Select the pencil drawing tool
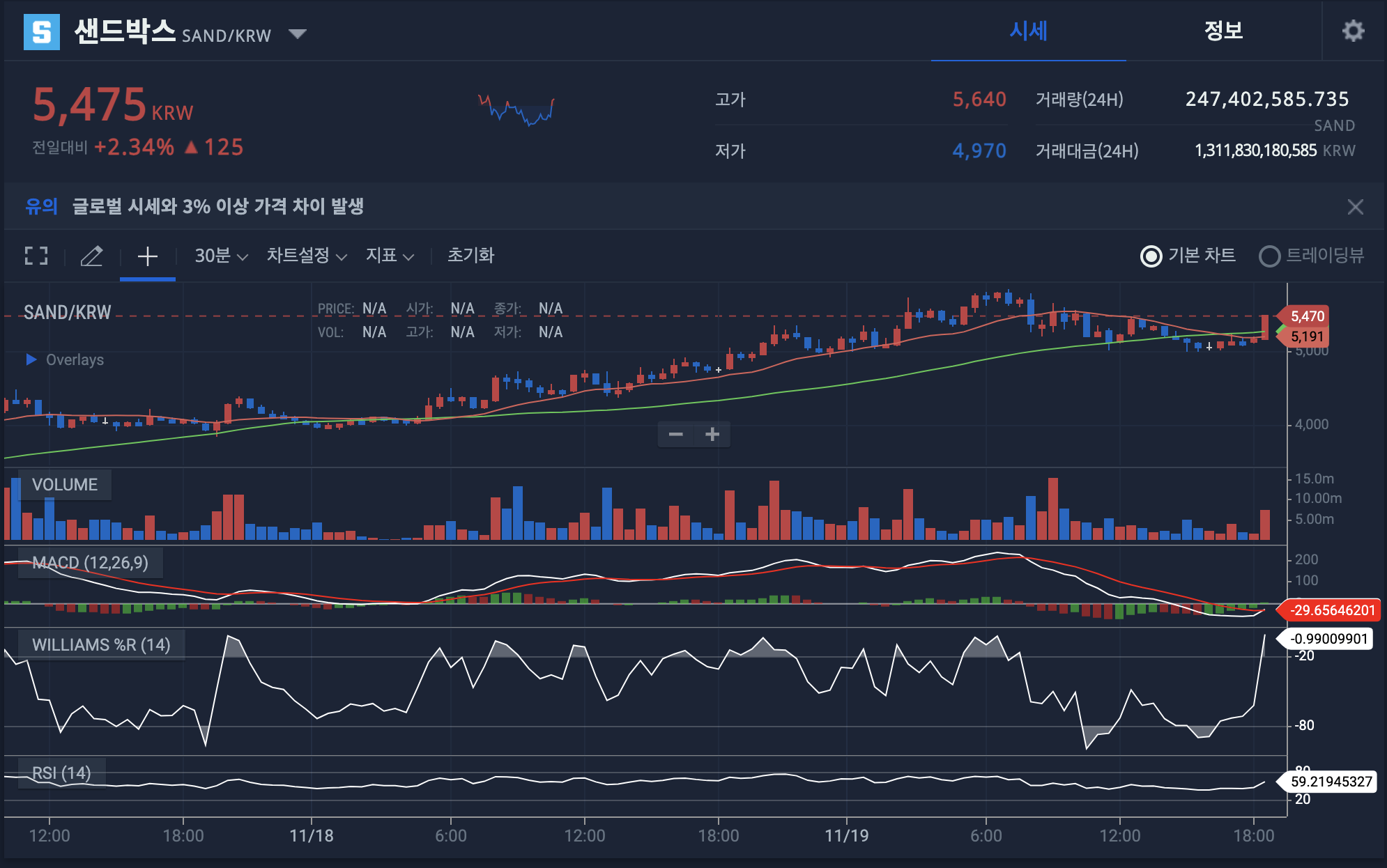1387x868 pixels. tap(91, 256)
